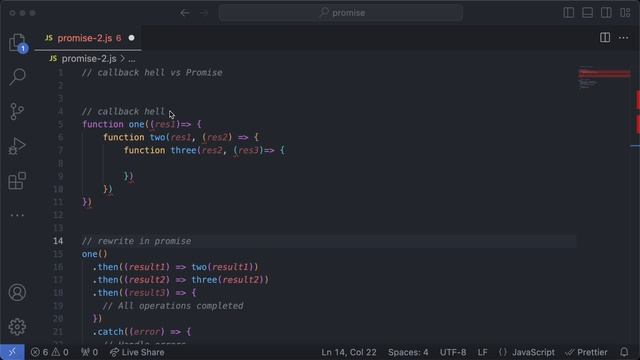Close unsaved promise-2.js tab via dot
Screen dimensions: 640x360
(131, 38)
